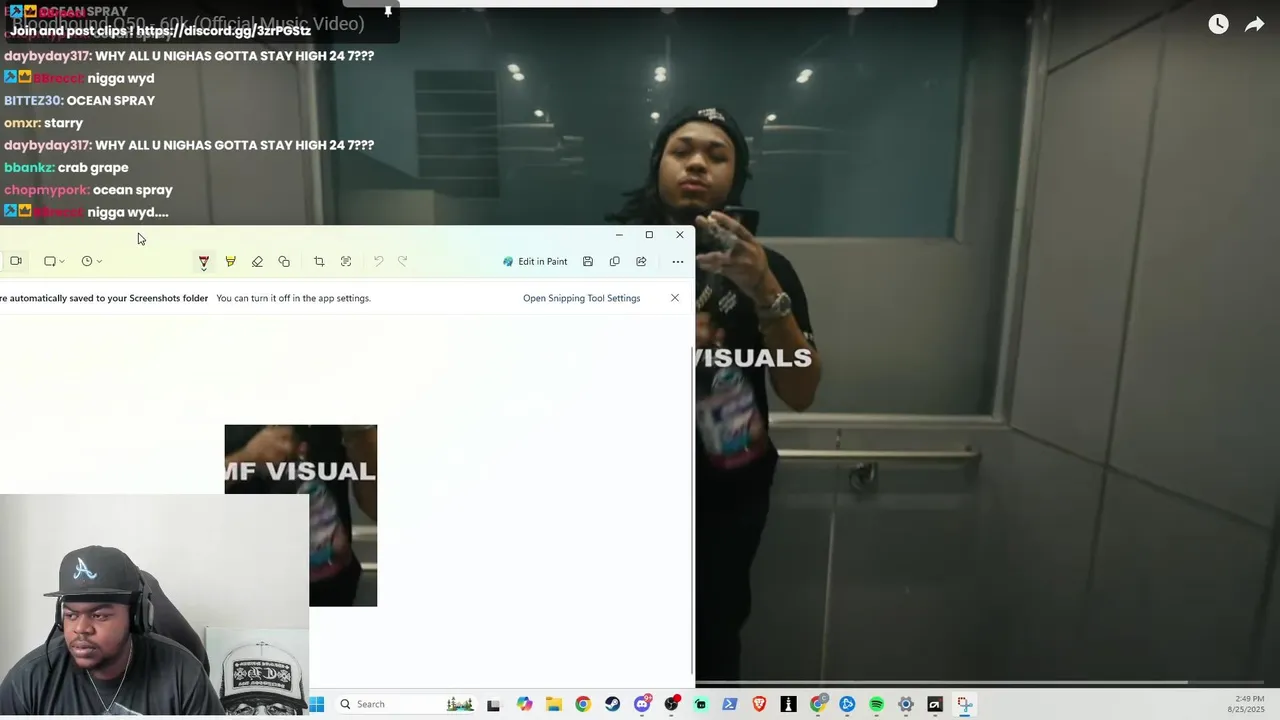Open the snipping shape mode dropdown
This screenshot has height=720, width=1280.
[54, 261]
